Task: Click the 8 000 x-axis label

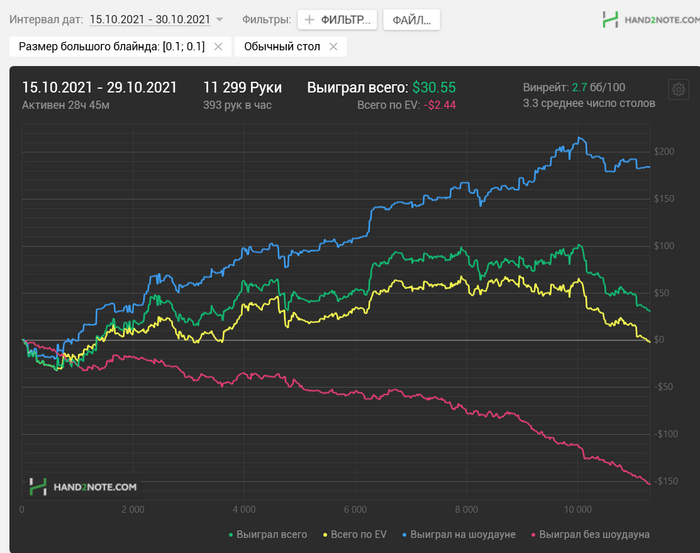Action: pos(467,509)
